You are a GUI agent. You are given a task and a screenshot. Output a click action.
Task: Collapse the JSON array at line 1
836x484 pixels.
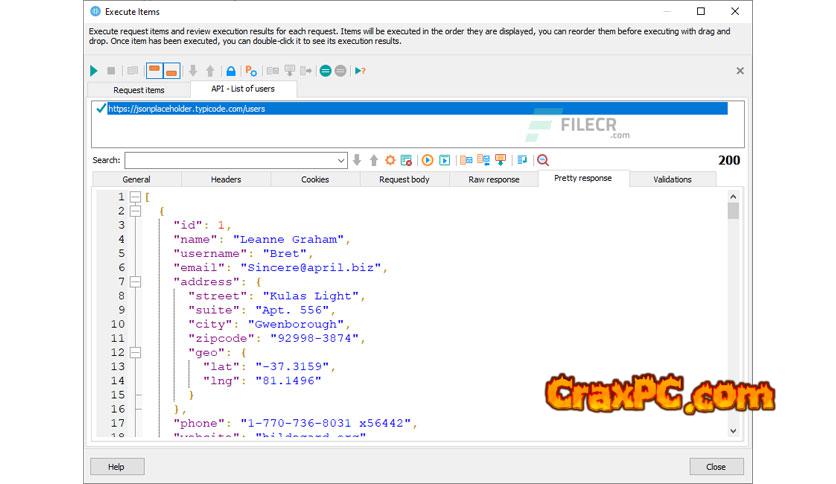135,197
